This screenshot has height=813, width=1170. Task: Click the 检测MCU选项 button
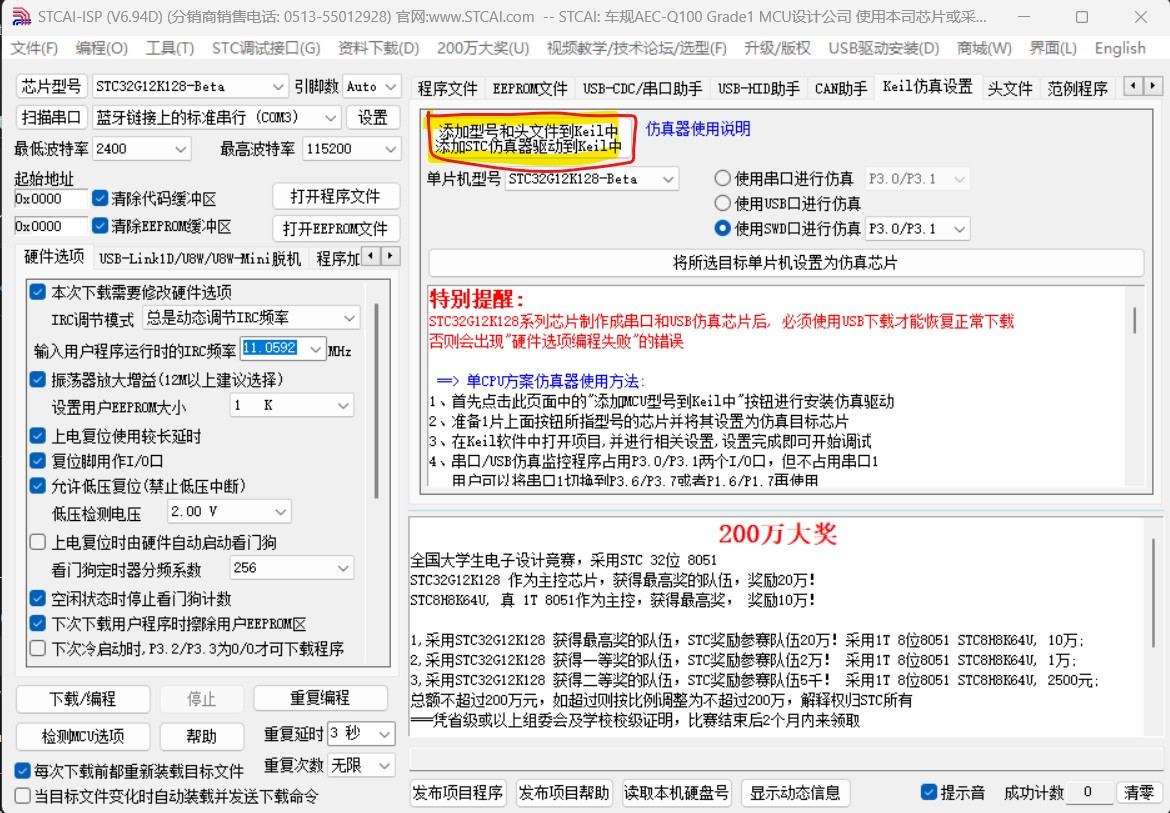point(83,736)
